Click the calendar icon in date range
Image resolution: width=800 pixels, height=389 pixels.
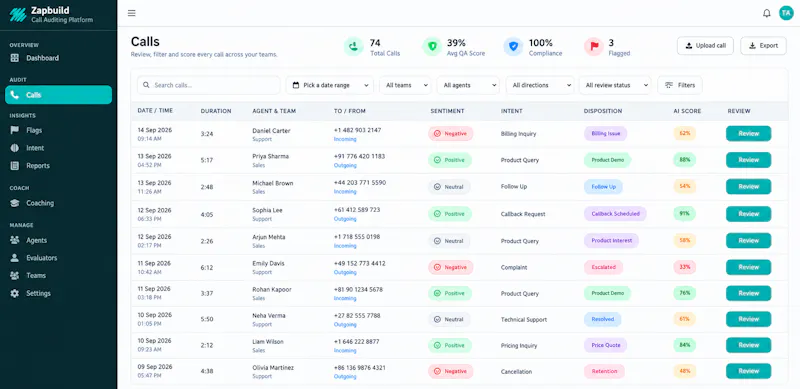(296, 85)
